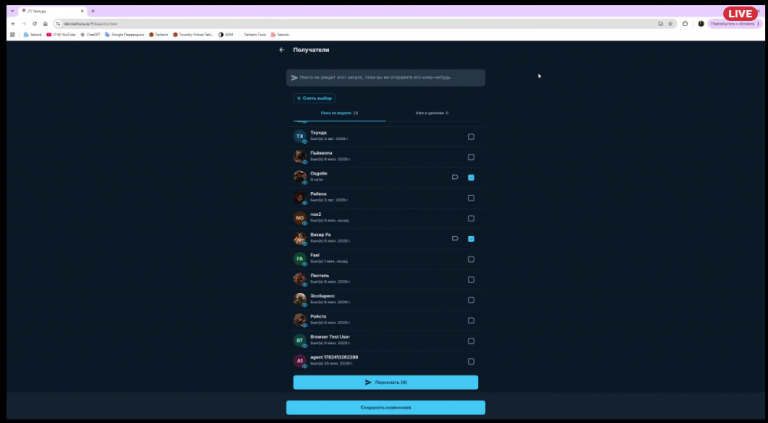The width and height of the screenshot is (768, 423).
Task: Open a new browser tab with plus
Action: (93, 11)
